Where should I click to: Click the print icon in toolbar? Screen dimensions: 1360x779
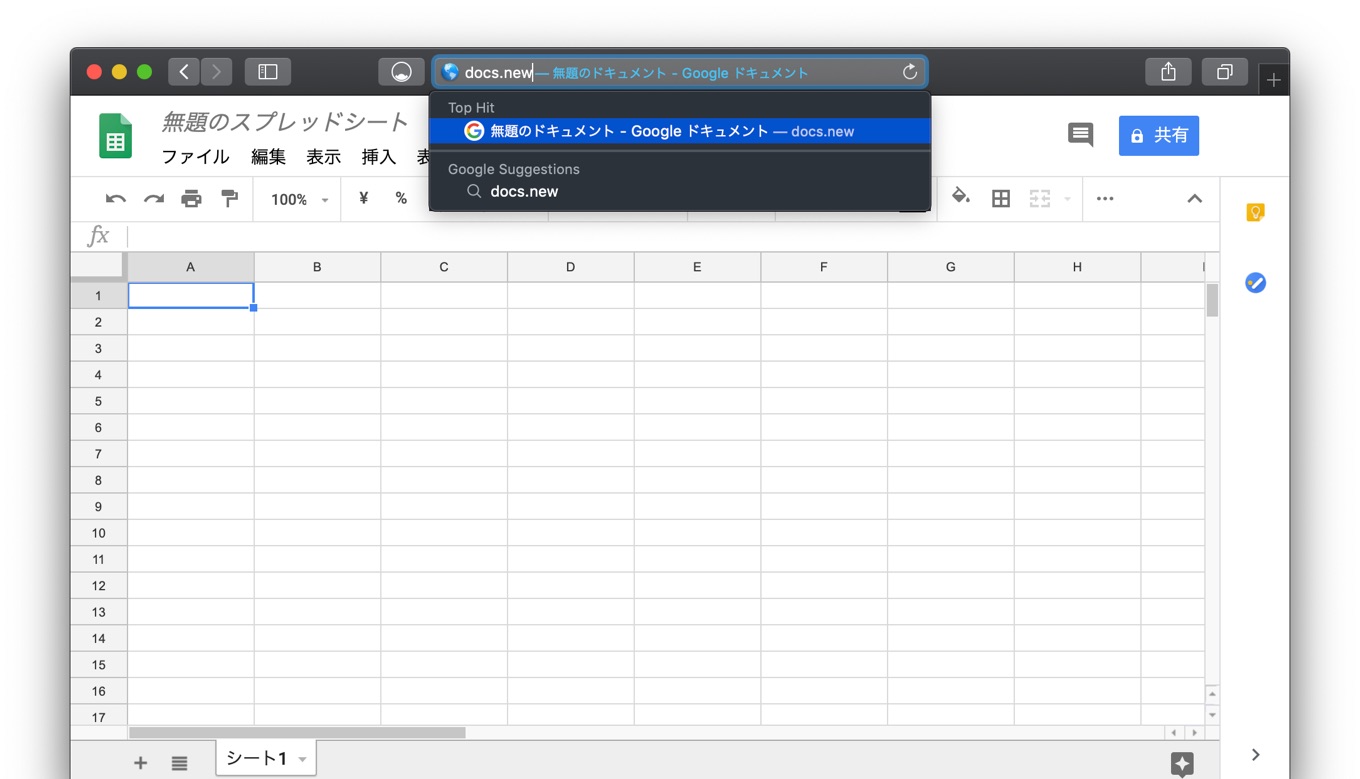pos(191,199)
